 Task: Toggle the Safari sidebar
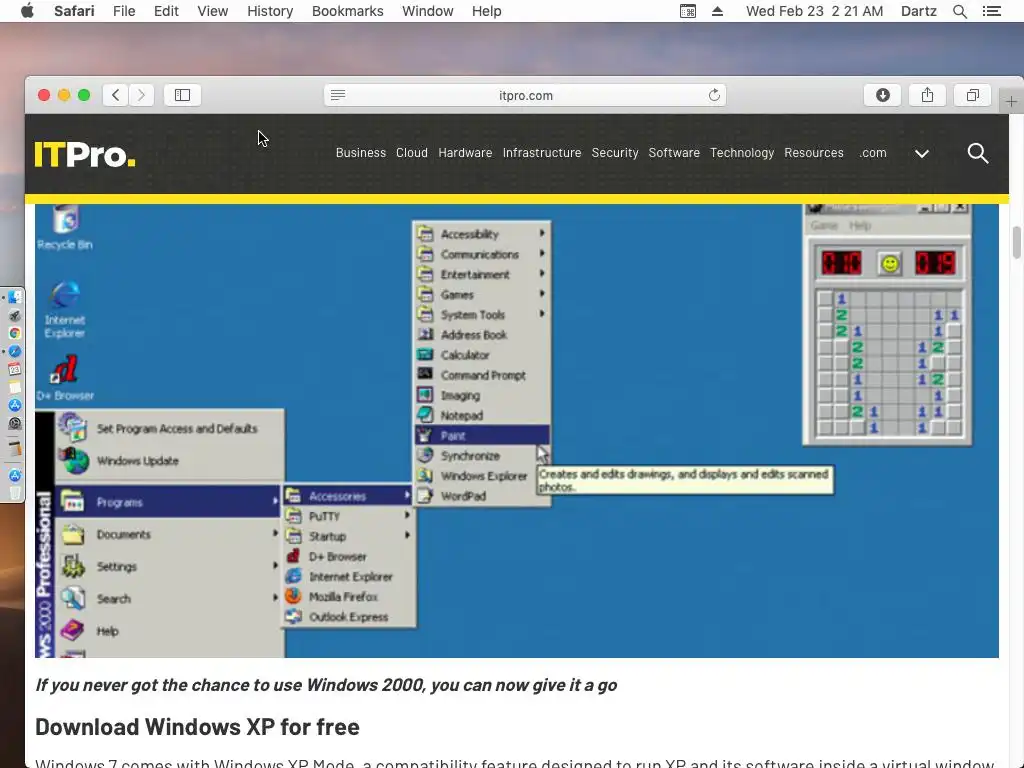(x=182, y=95)
